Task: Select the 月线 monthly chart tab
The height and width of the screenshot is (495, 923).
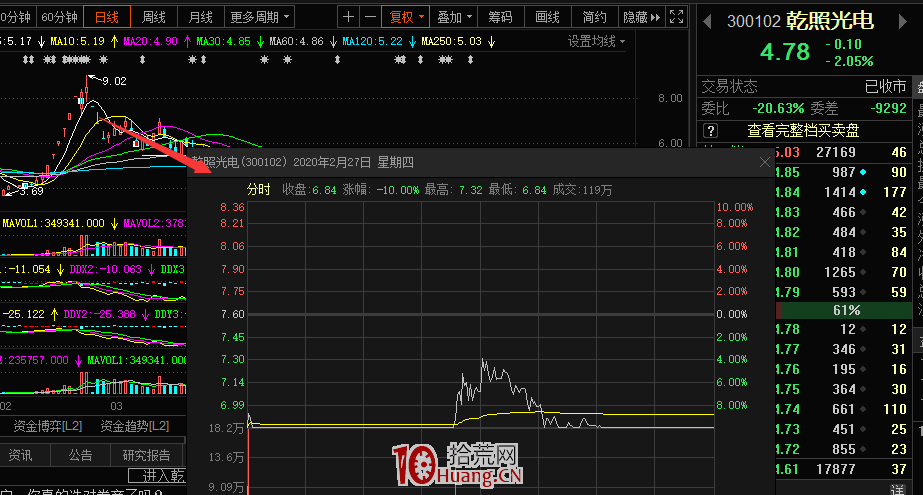Action: [x=200, y=17]
